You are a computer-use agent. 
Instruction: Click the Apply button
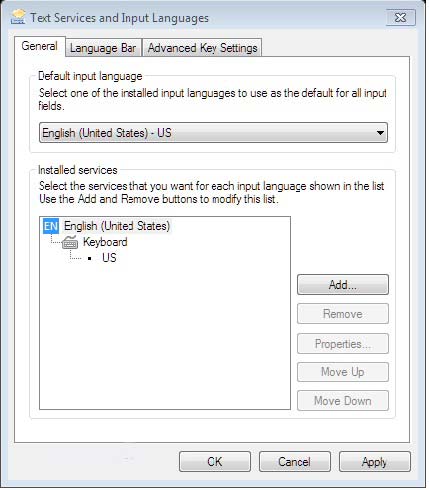pos(375,462)
